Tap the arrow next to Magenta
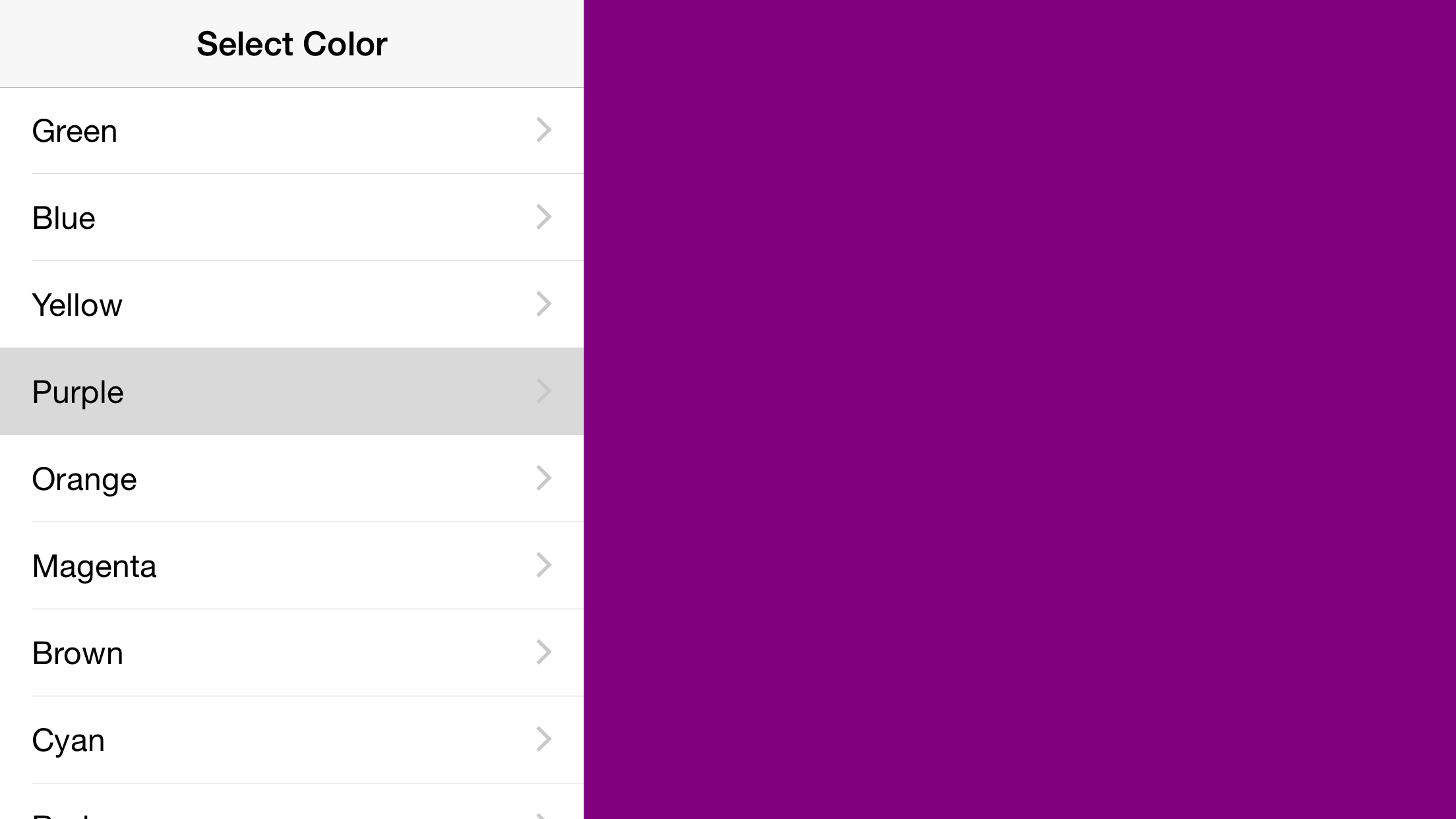 [543, 565]
